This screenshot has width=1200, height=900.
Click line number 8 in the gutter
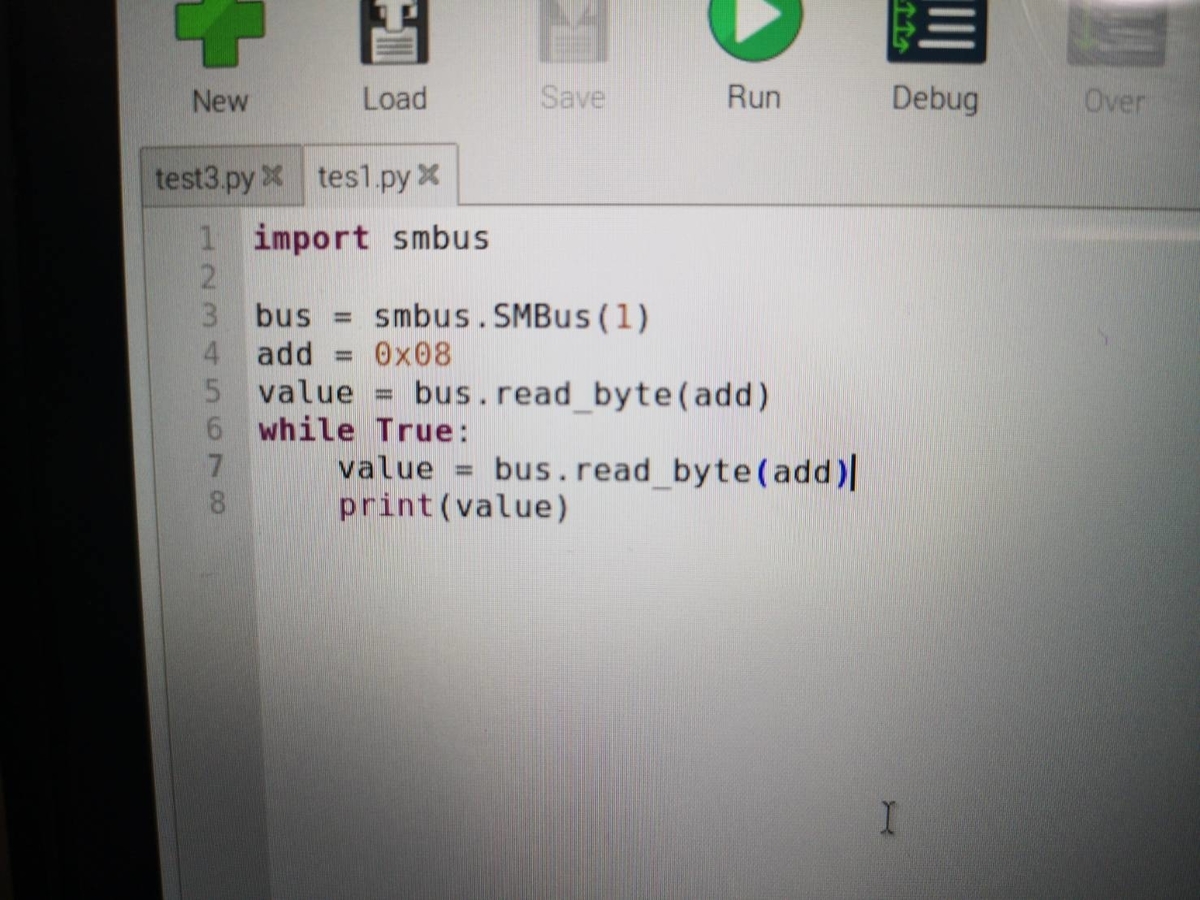pos(218,503)
